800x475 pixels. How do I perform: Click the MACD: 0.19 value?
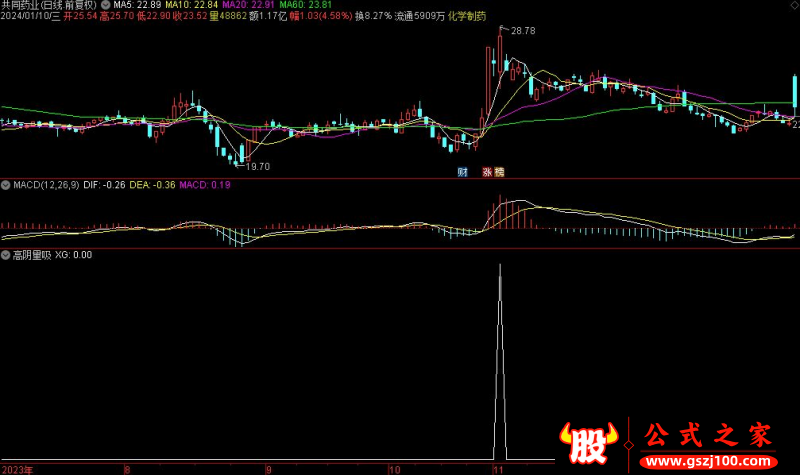click(205, 185)
